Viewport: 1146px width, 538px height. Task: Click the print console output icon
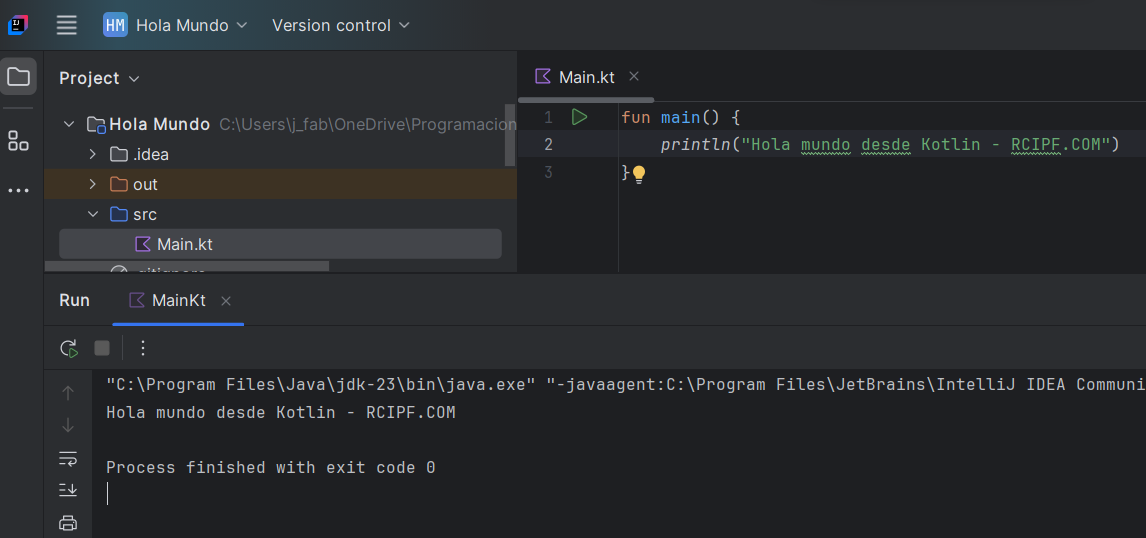(68, 522)
